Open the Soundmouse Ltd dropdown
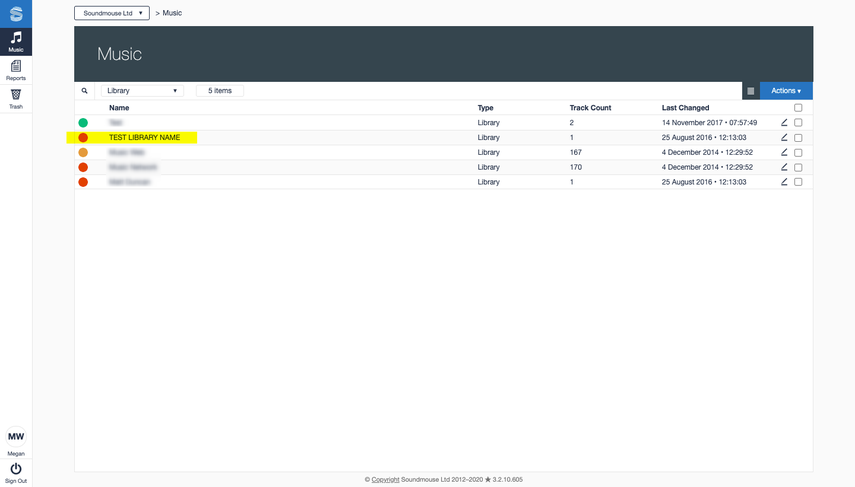855x487 pixels. tap(112, 13)
